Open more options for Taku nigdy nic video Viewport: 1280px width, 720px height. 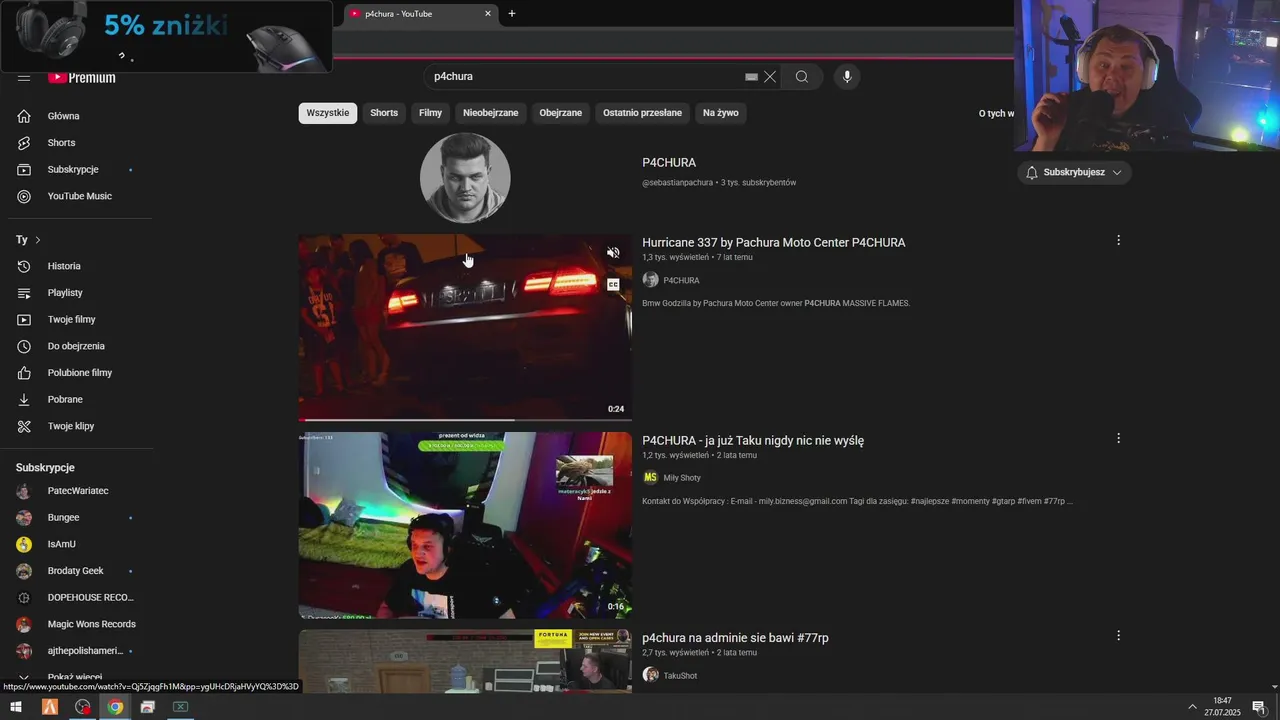coord(1118,438)
